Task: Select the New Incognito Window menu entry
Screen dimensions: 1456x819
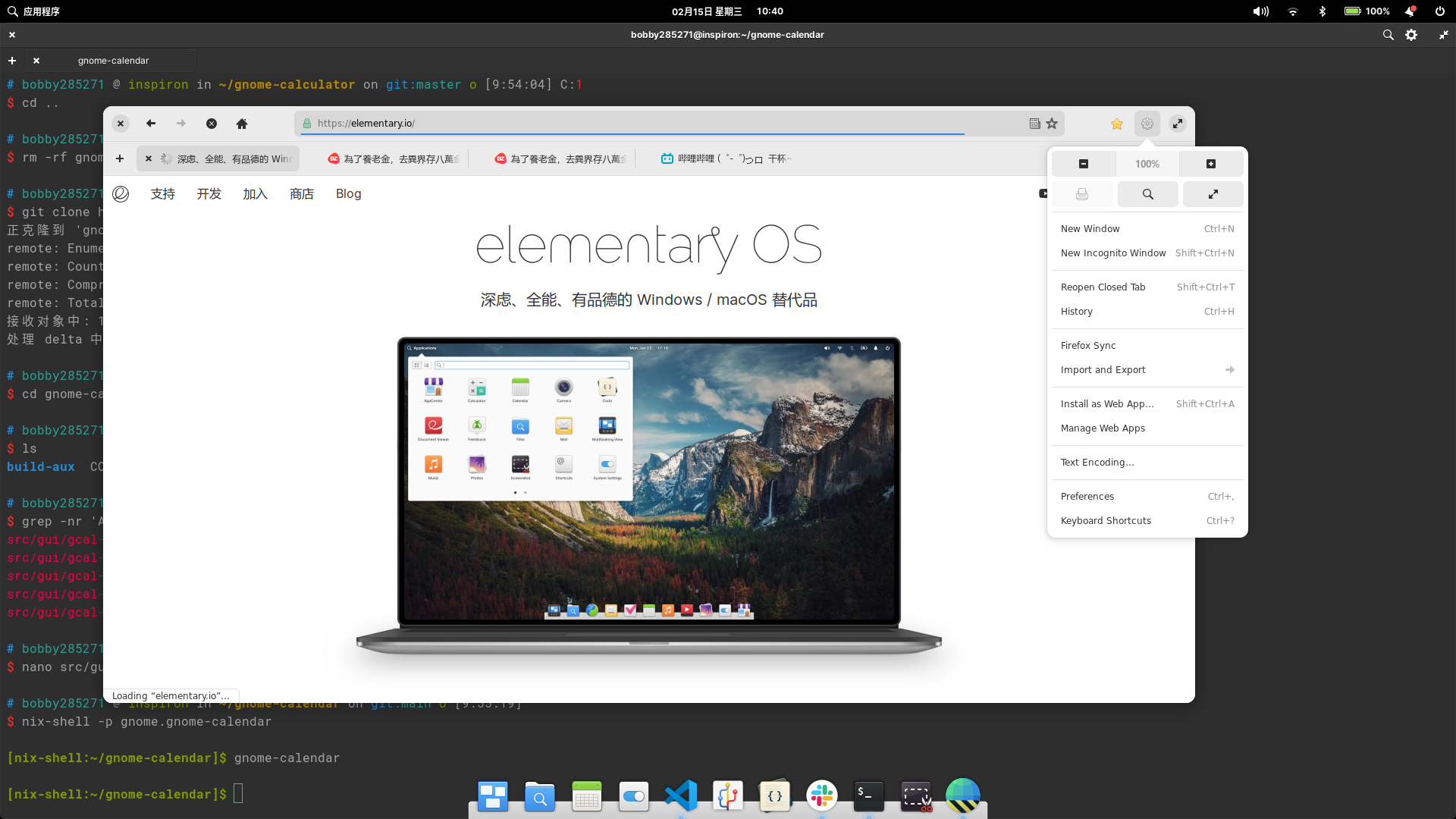Action: click(1112, 253)
